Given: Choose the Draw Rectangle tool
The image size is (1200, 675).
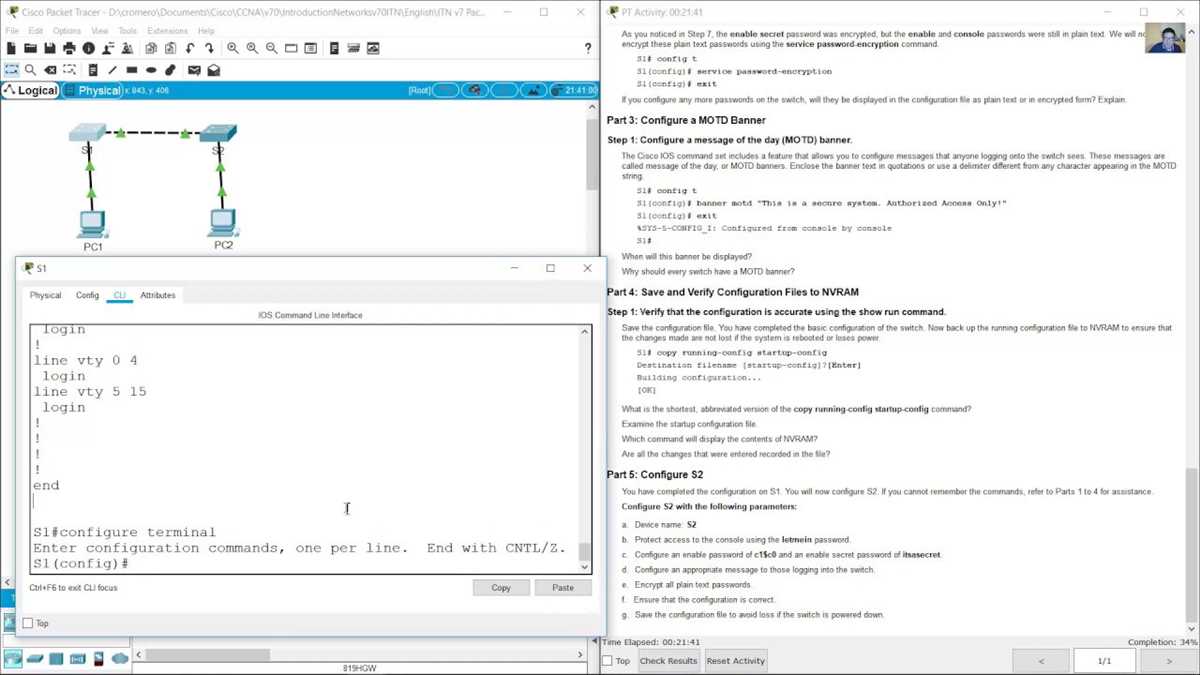Looking at the screenshot, I should click(132, 70).
